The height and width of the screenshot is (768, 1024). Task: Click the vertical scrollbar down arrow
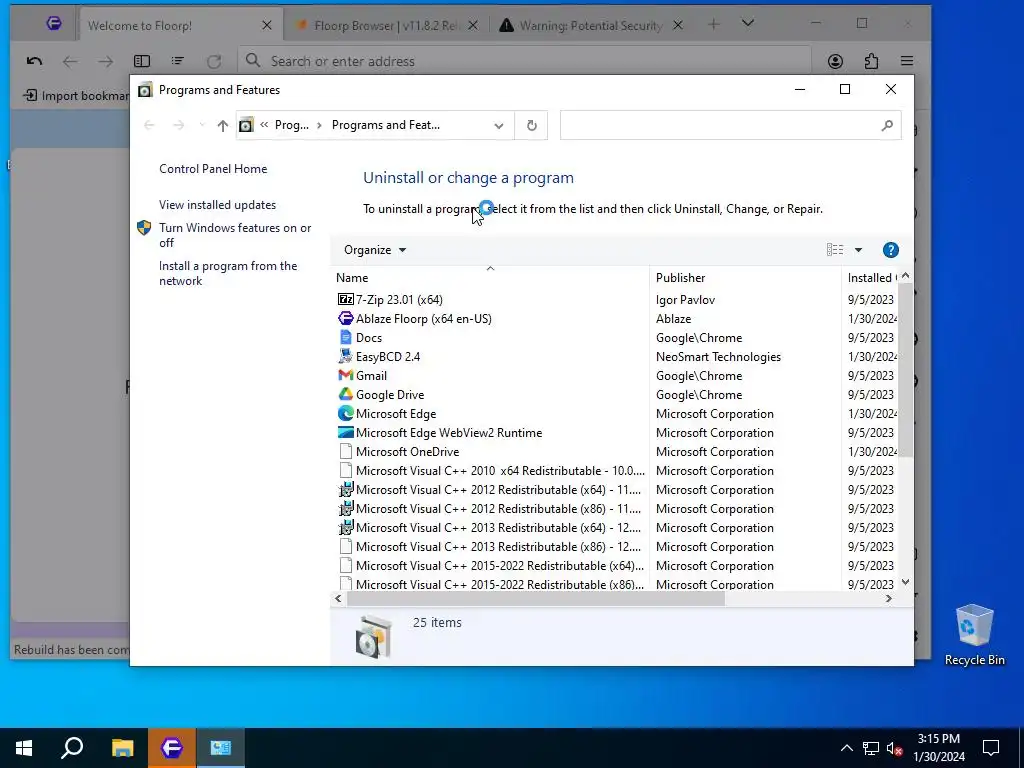point(905,583)
